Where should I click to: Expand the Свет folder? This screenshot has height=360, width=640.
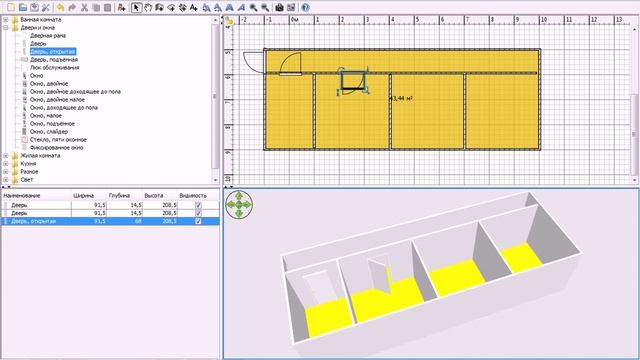(x=6, y=180)
